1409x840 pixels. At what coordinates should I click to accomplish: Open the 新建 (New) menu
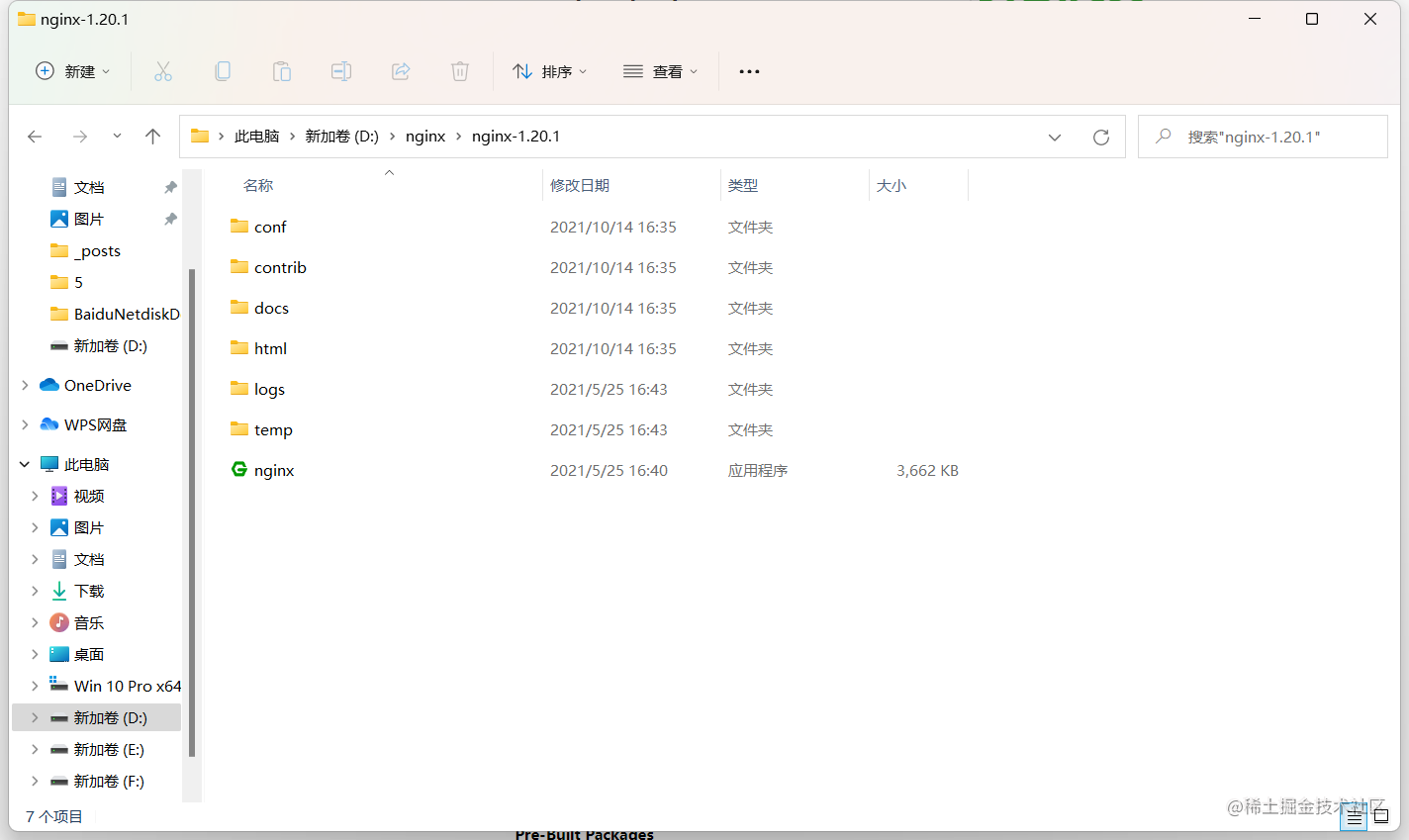click(73, 71)
